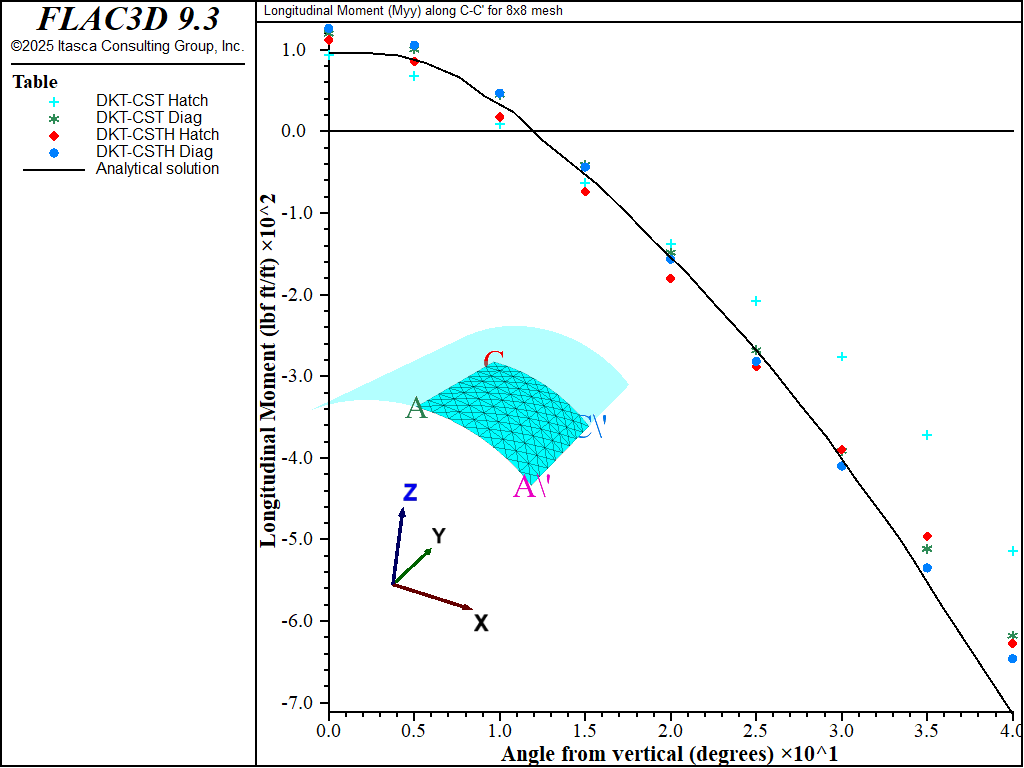Viewport: 1024px width, 768px height.
Task: Select the 'Analytical solution' legend text
Action: (157, 169)
